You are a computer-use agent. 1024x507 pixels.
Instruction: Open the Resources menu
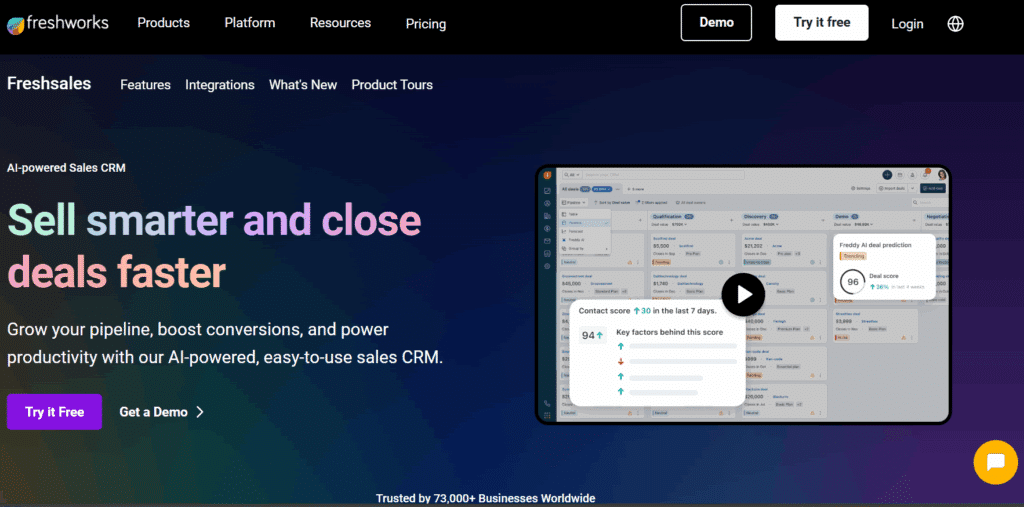pos(340,23)
